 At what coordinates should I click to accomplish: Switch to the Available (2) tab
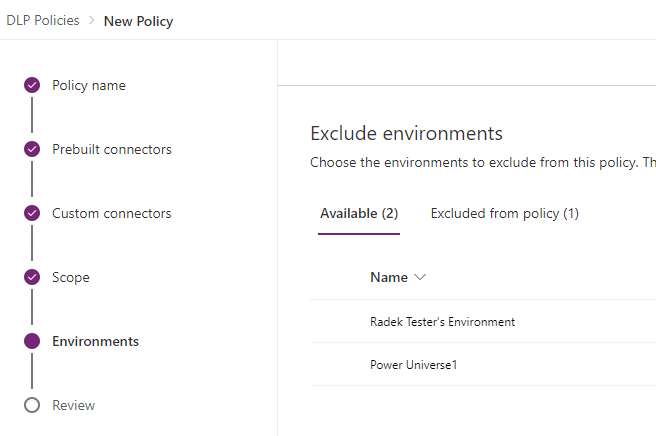tap(359, 214)
